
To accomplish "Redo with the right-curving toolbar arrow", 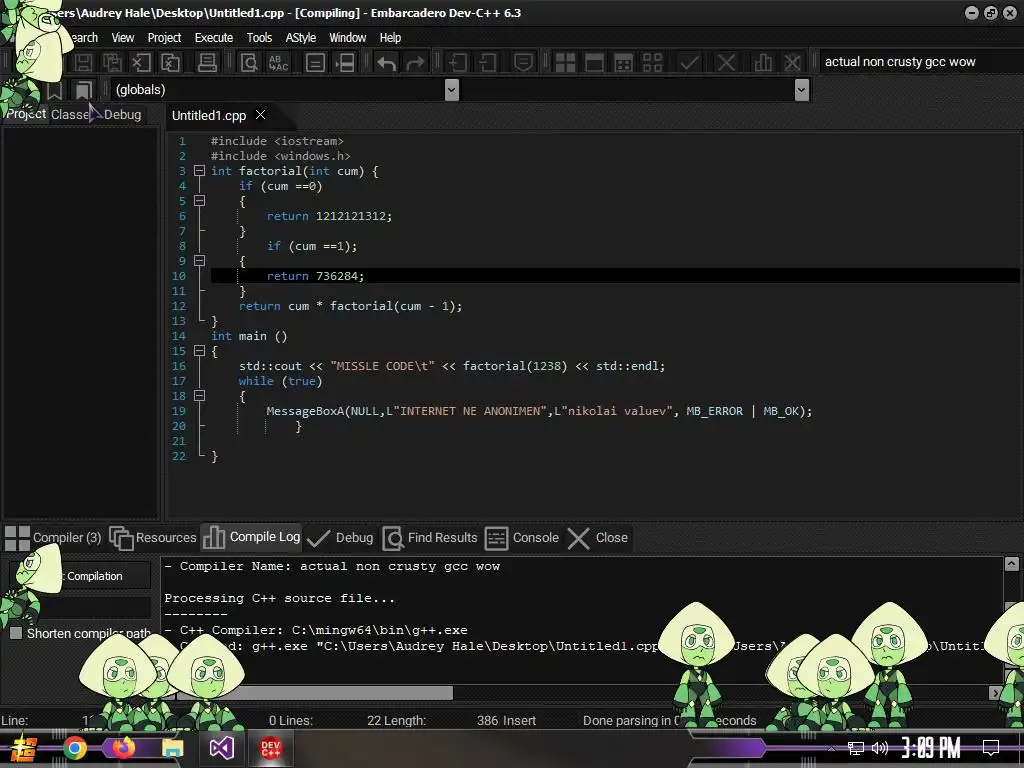I will [x=415, y=63].
